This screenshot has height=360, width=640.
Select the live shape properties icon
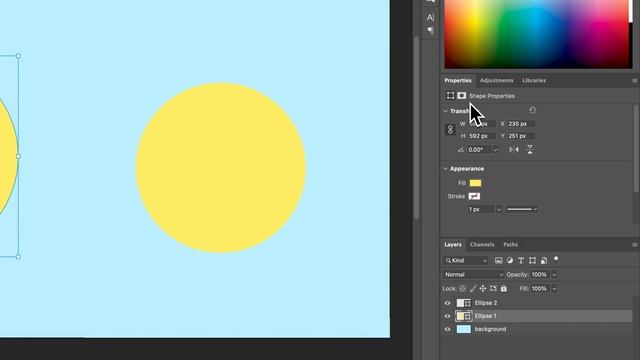(x=450, y=96)
